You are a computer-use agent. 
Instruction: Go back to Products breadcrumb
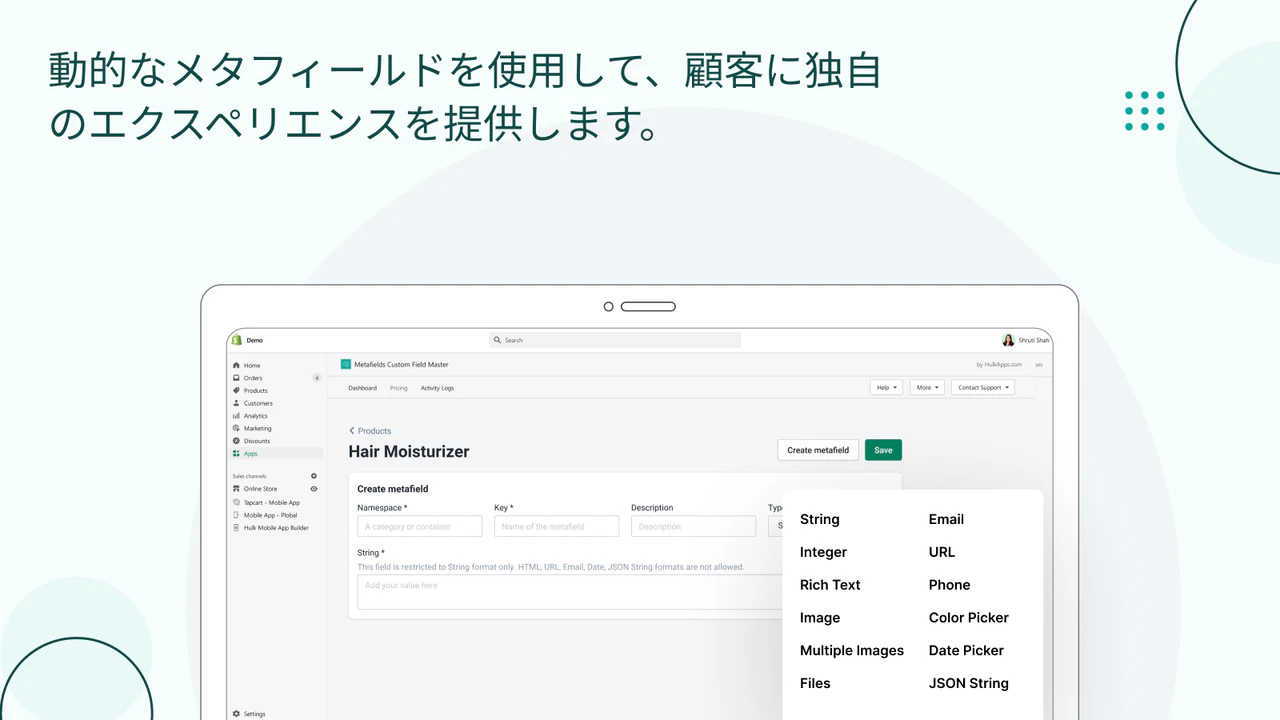click(370, 431)
